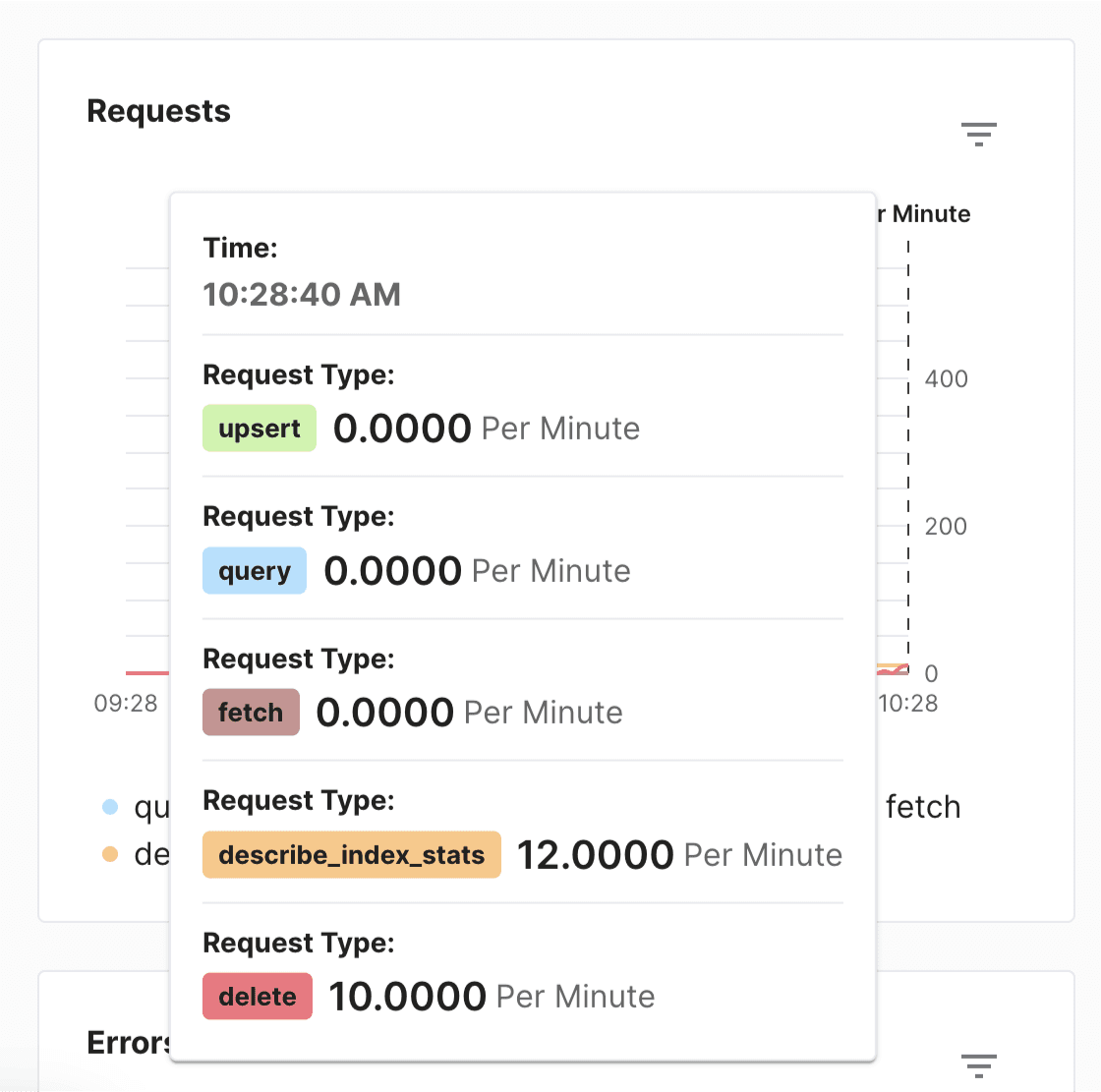Screen dimensions: 1101x1092
Task: Toggle the fetch legend entry
Action: point(923,807)
